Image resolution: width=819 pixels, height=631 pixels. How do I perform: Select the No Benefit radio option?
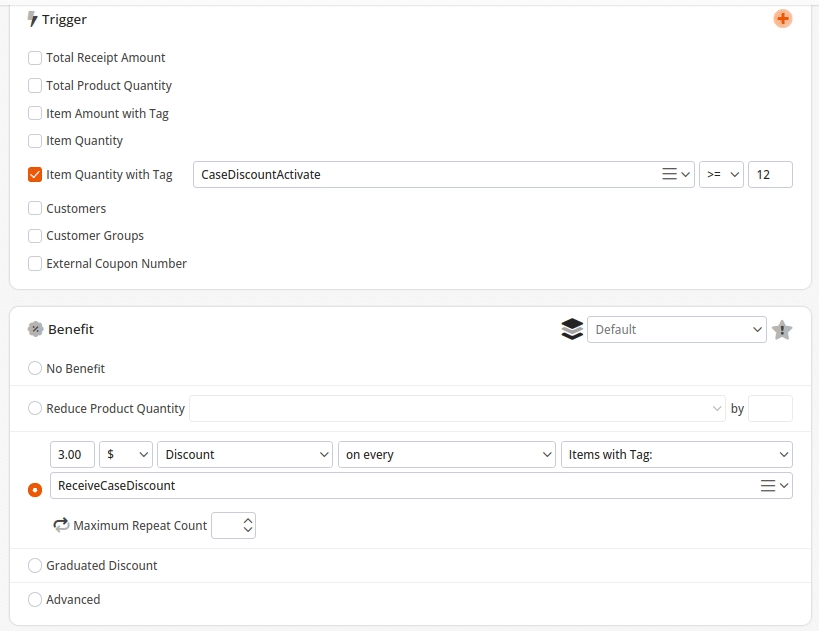(35, 369)
